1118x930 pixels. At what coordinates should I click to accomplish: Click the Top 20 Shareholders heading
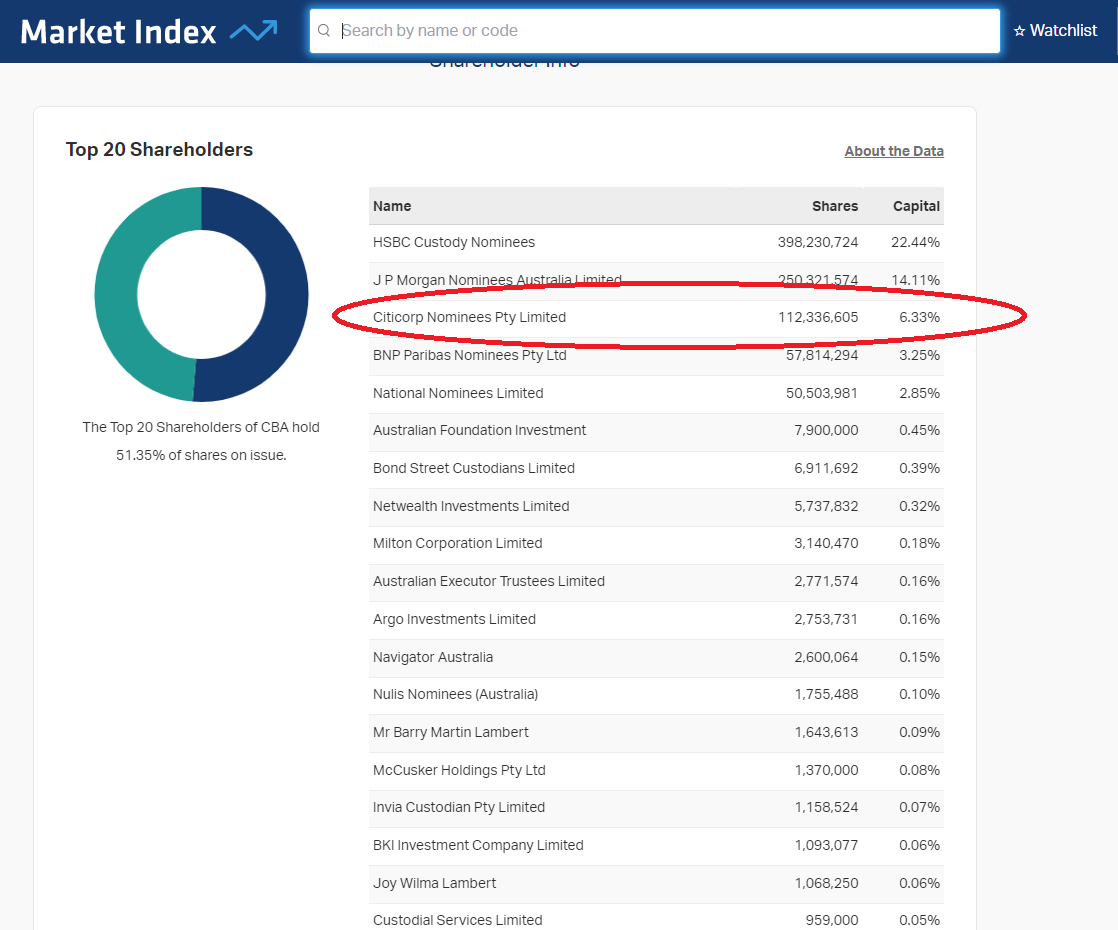tap(159, 150)
